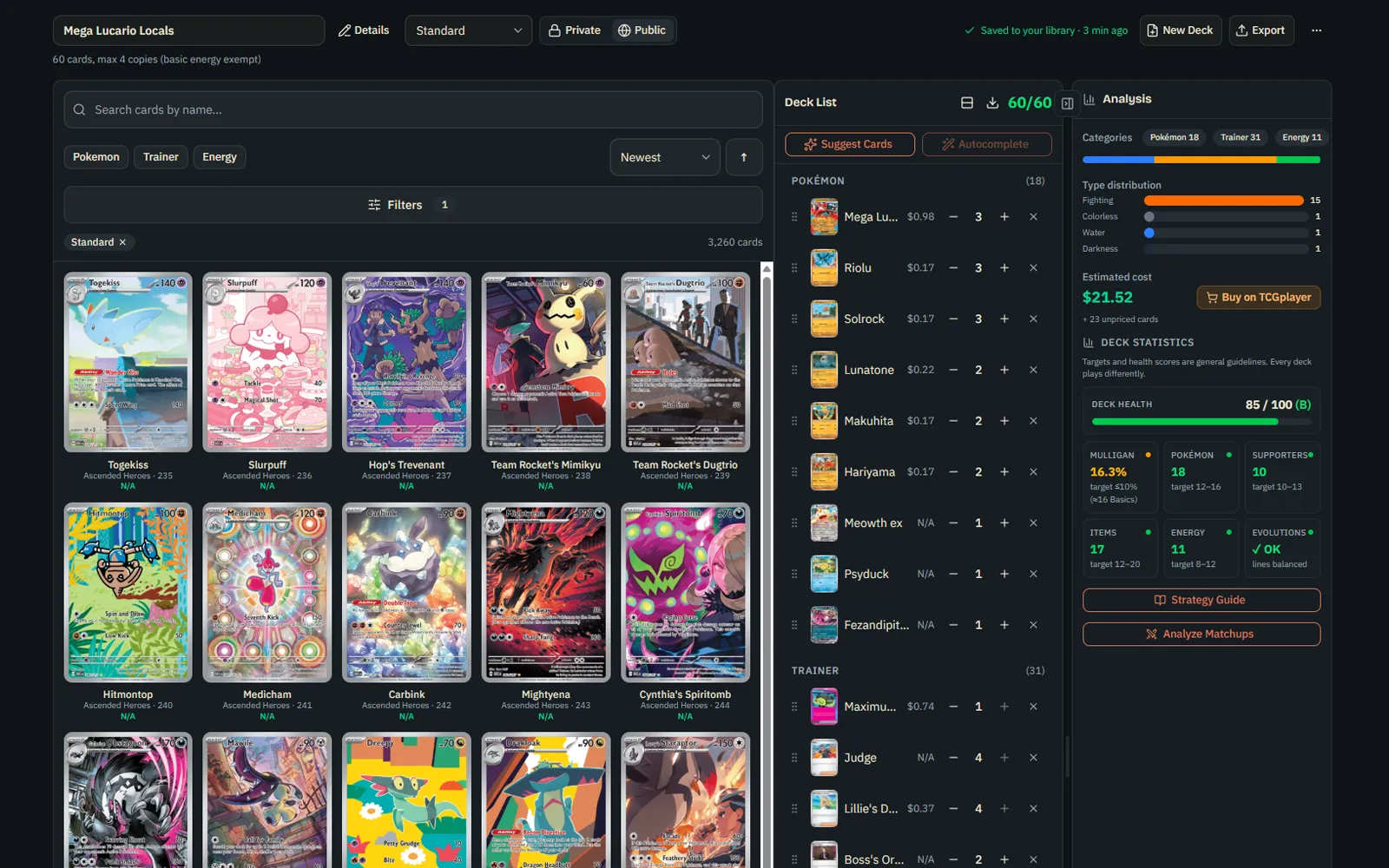
Task: Select the Medicham card thumbnail
Action: click(267, 593)
